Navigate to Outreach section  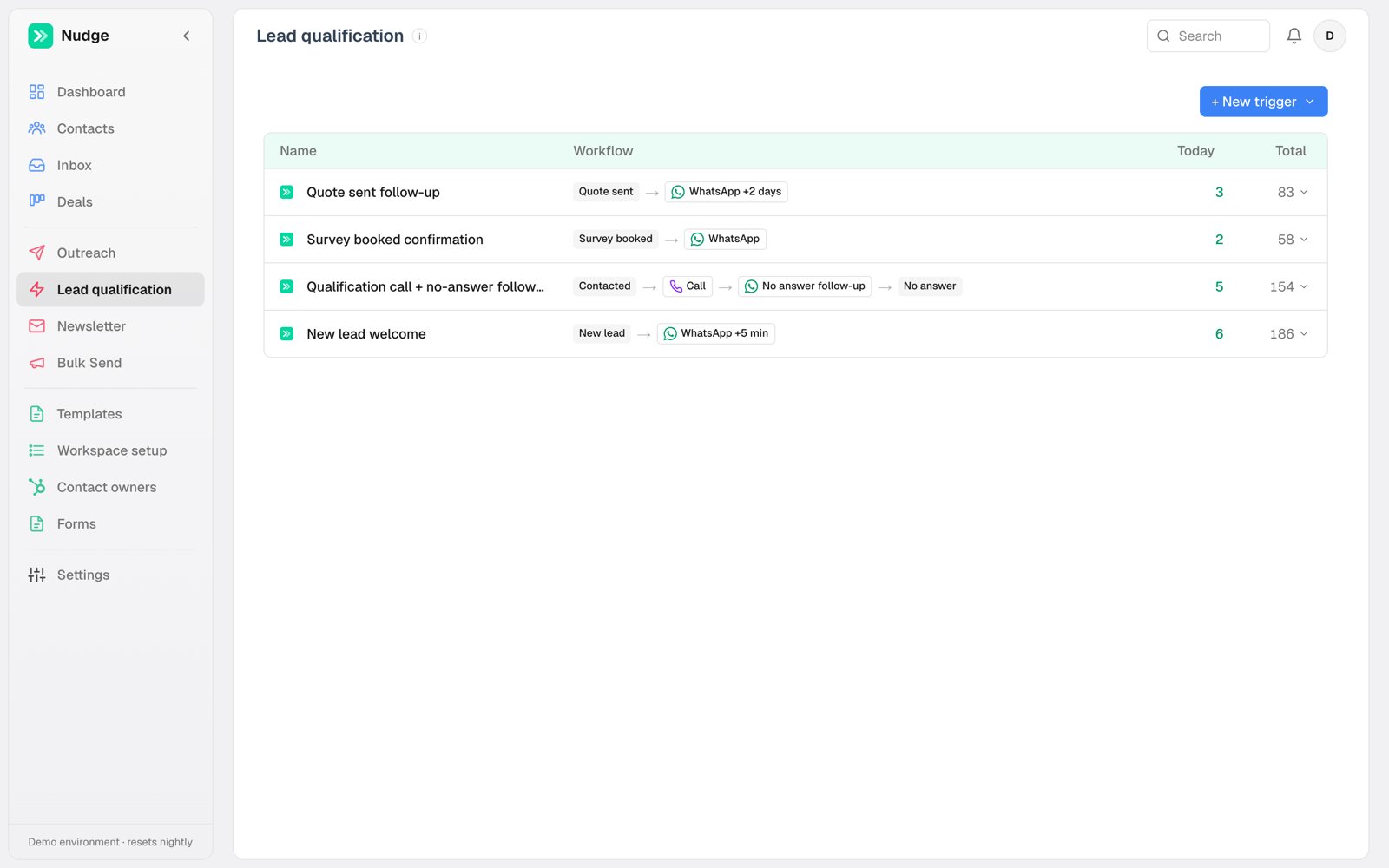110,253
